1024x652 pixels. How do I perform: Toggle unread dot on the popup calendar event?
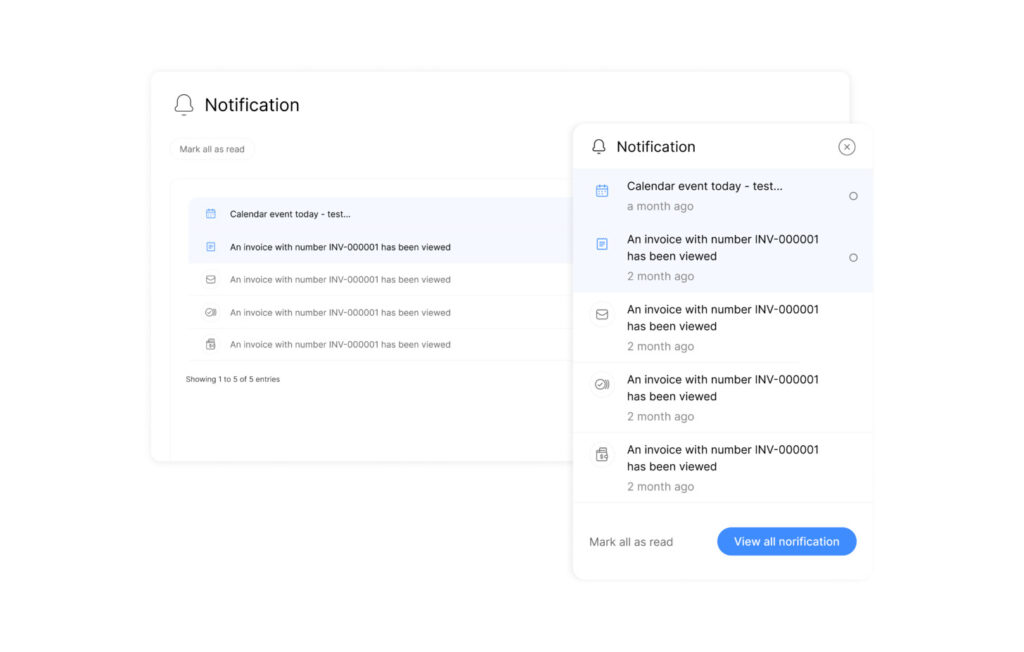tap(853, 196)
